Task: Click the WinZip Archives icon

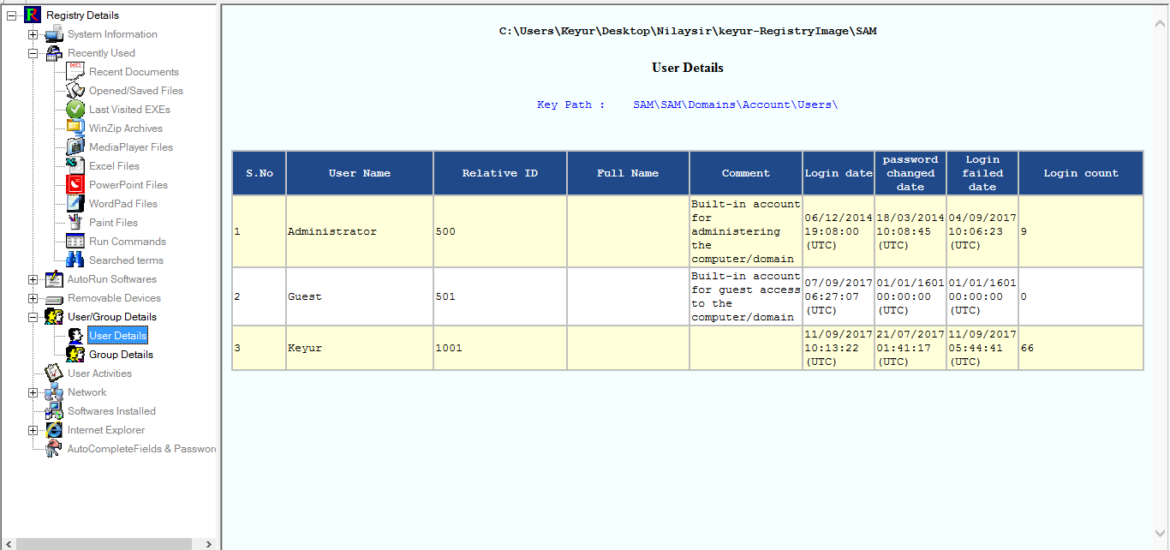Action: click(x=76, y=128)
